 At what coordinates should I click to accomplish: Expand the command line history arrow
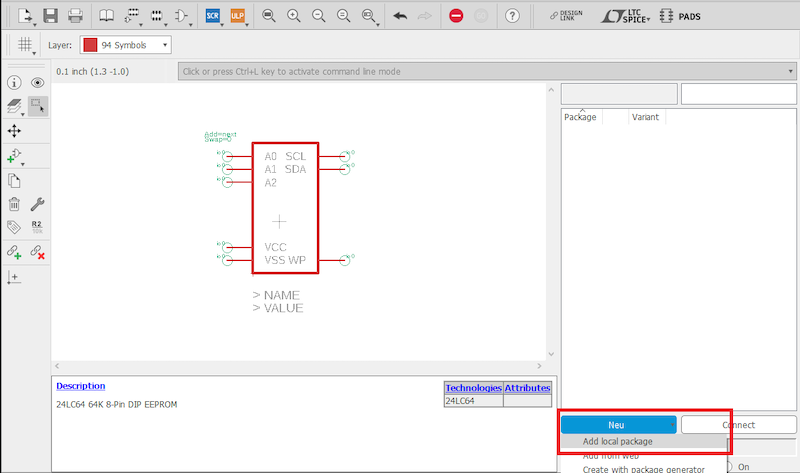(x=791, y=71)
